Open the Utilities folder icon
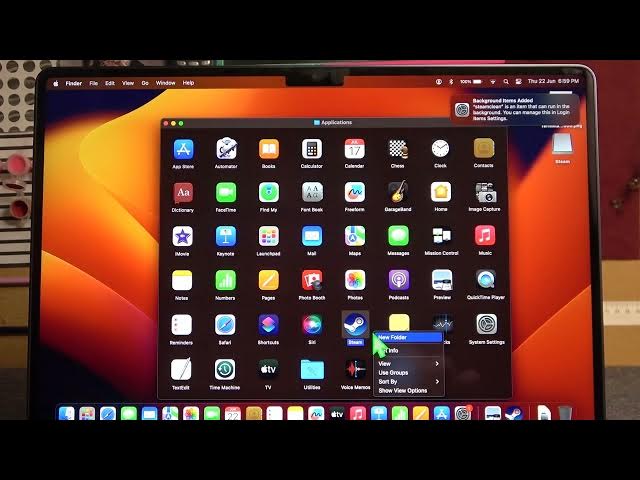The width and height of the screenshot is (640, 480). tap(312, 369)
